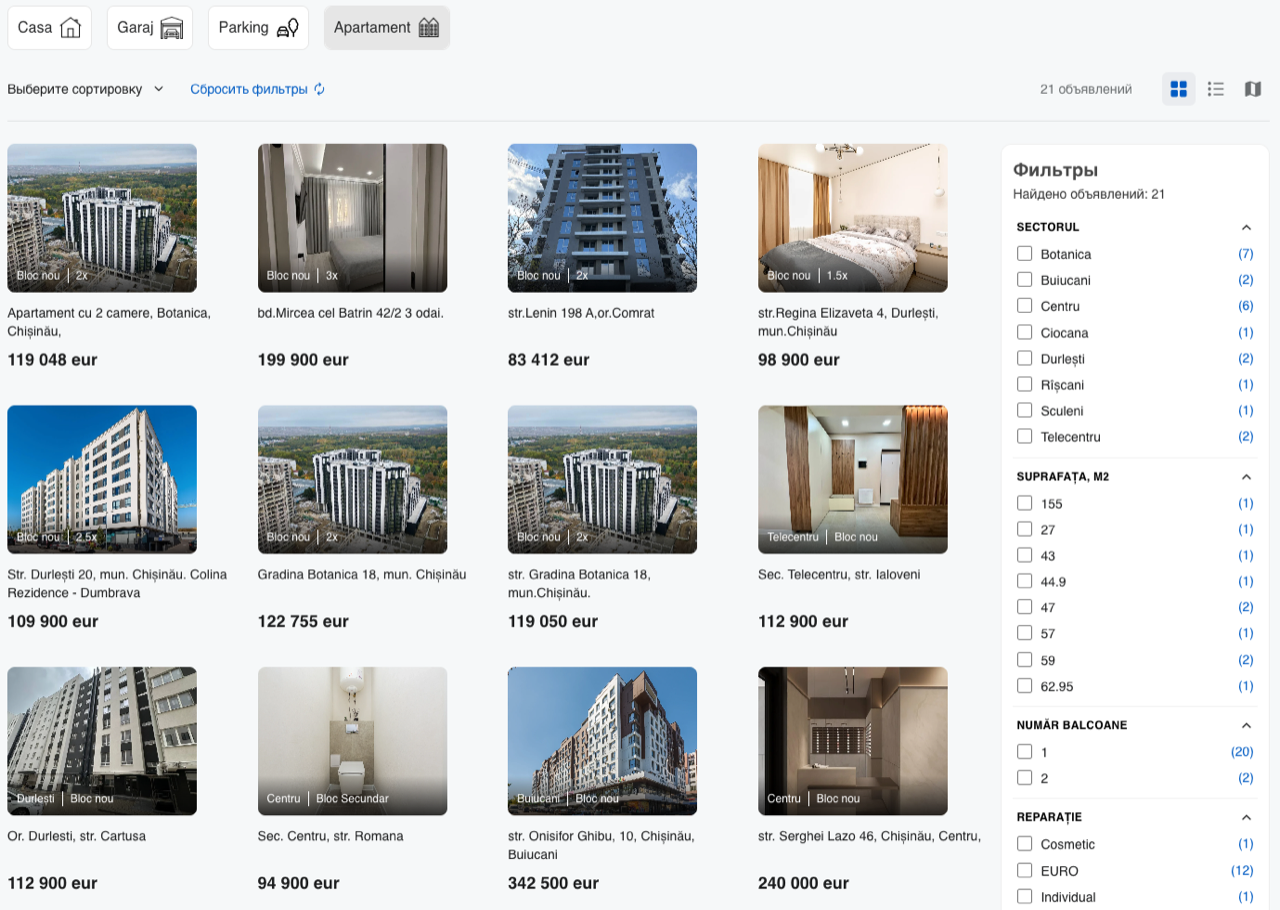Image resolution: width=1280 pixels, height=910 pixels.
Task: Select the Apartament category
Action: pyautogui.click(x=387, y=28)
